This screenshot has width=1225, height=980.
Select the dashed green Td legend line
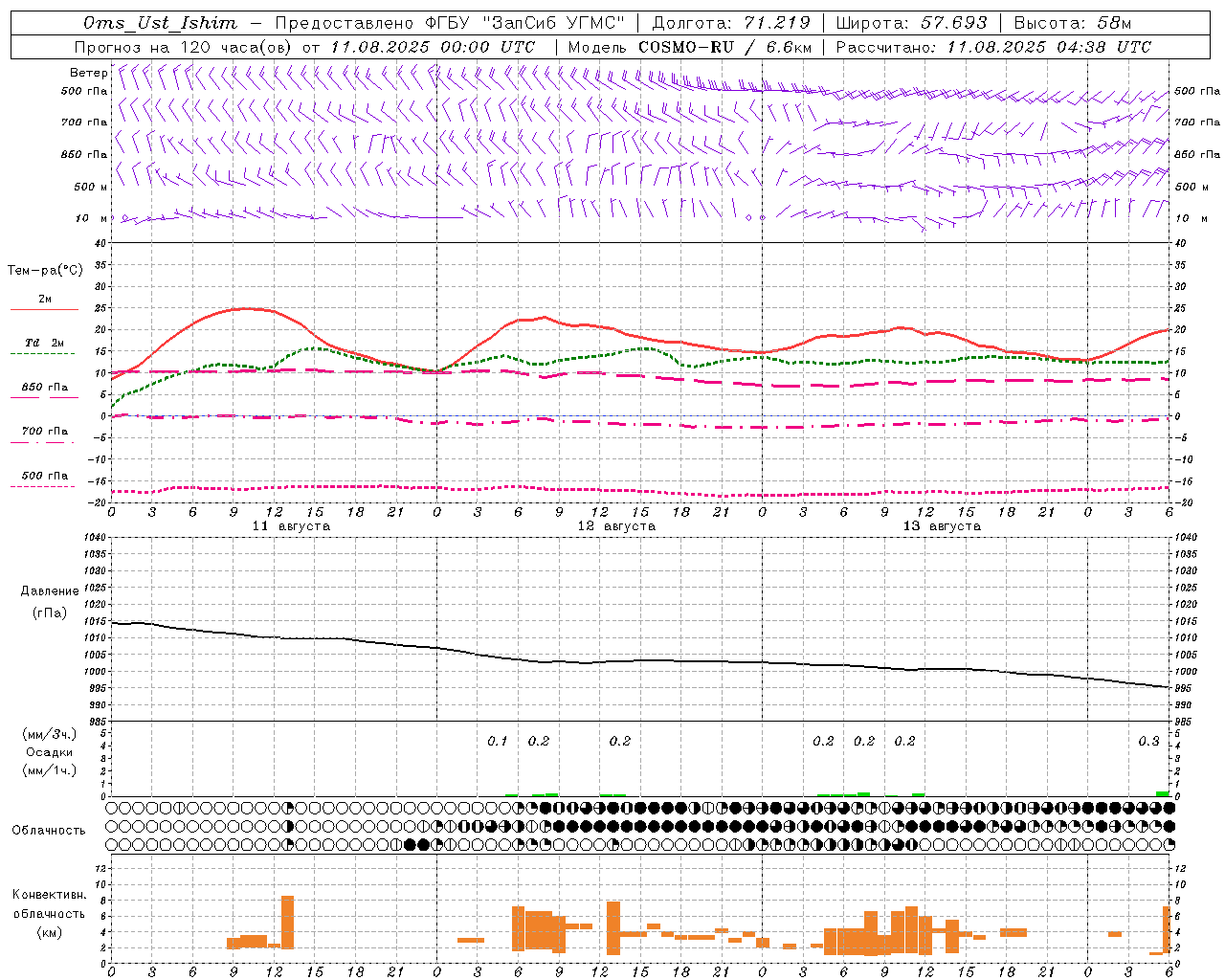(44, 353)
